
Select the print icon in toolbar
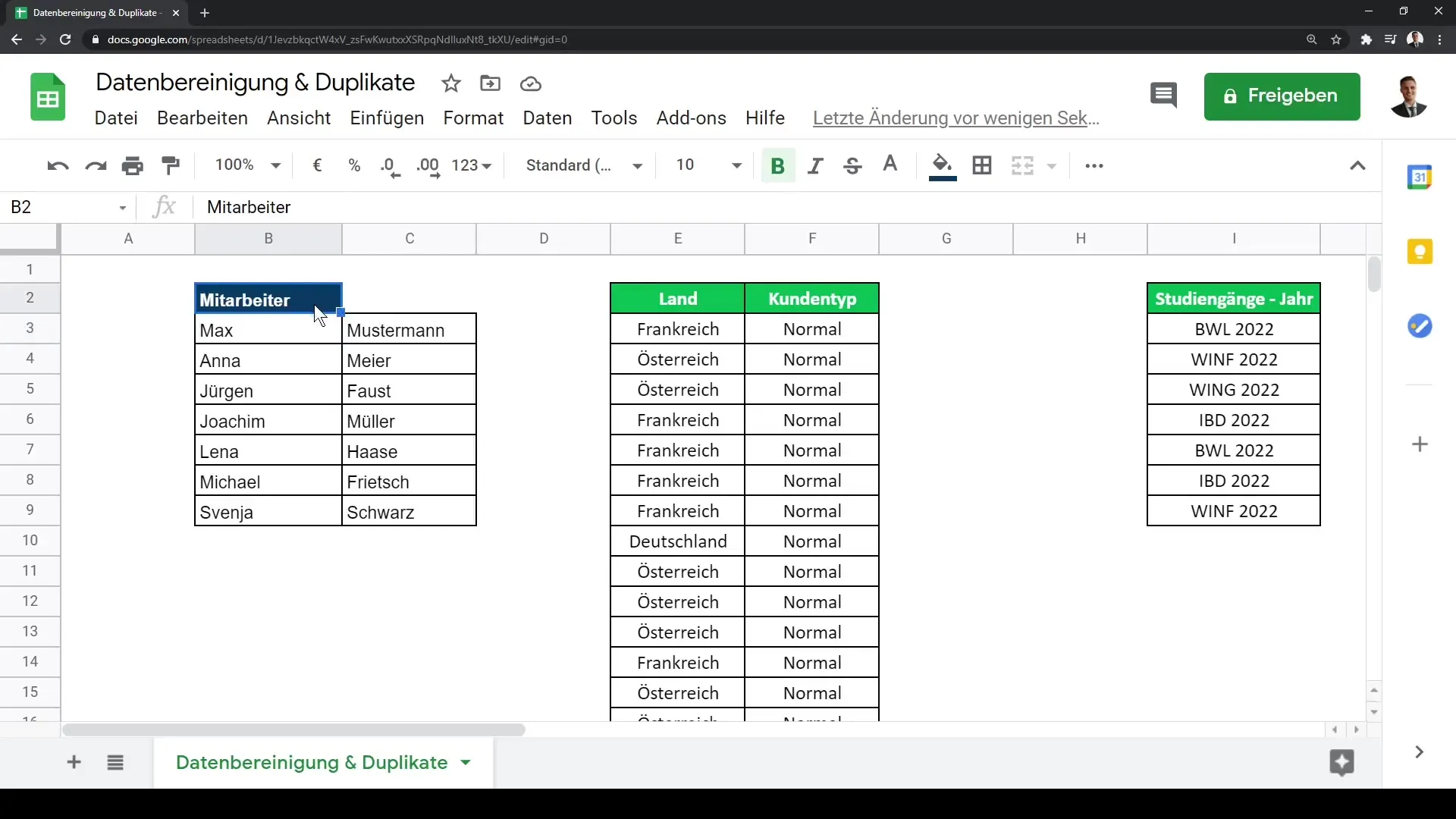[x=133, y=165]
